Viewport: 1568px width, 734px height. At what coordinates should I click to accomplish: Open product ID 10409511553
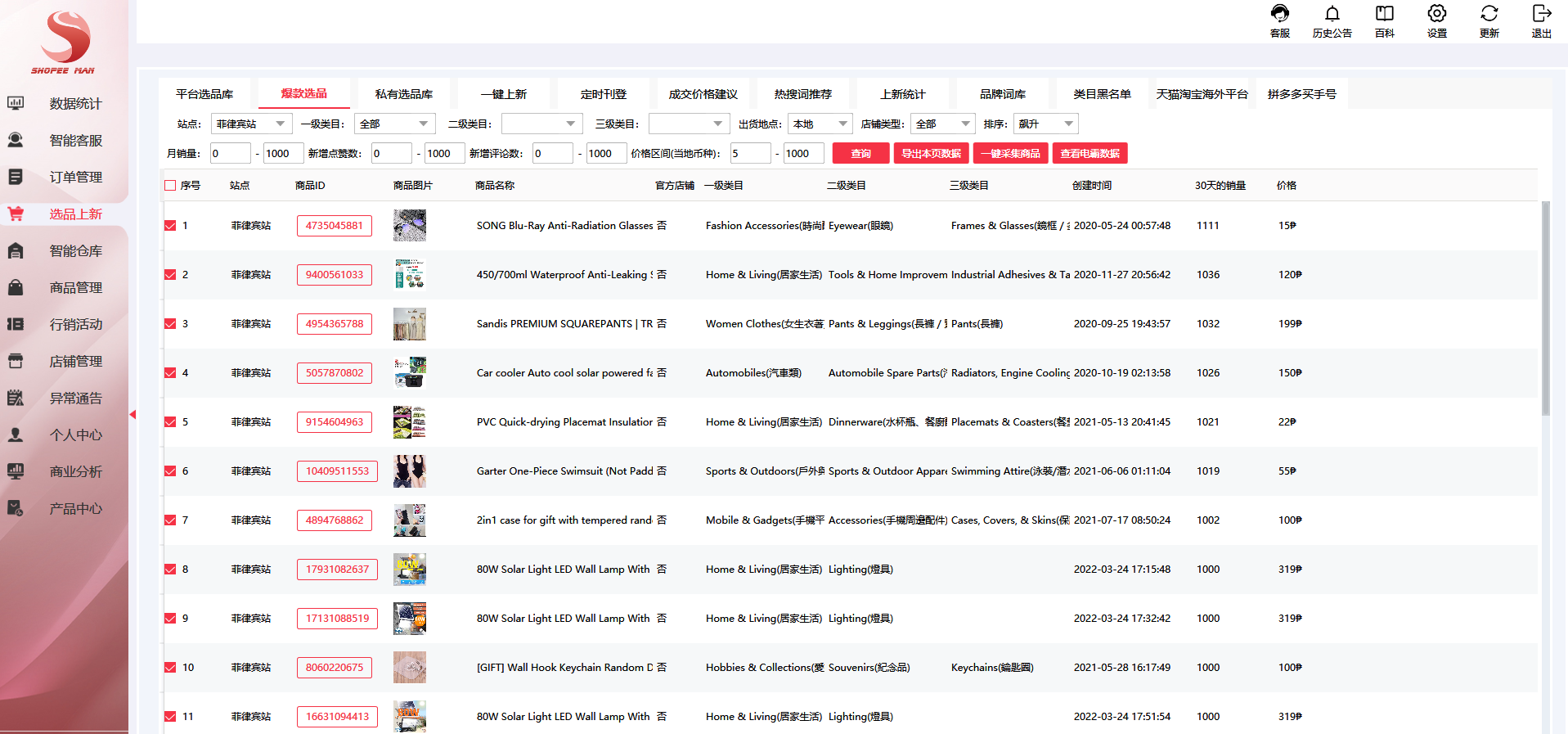337,471
